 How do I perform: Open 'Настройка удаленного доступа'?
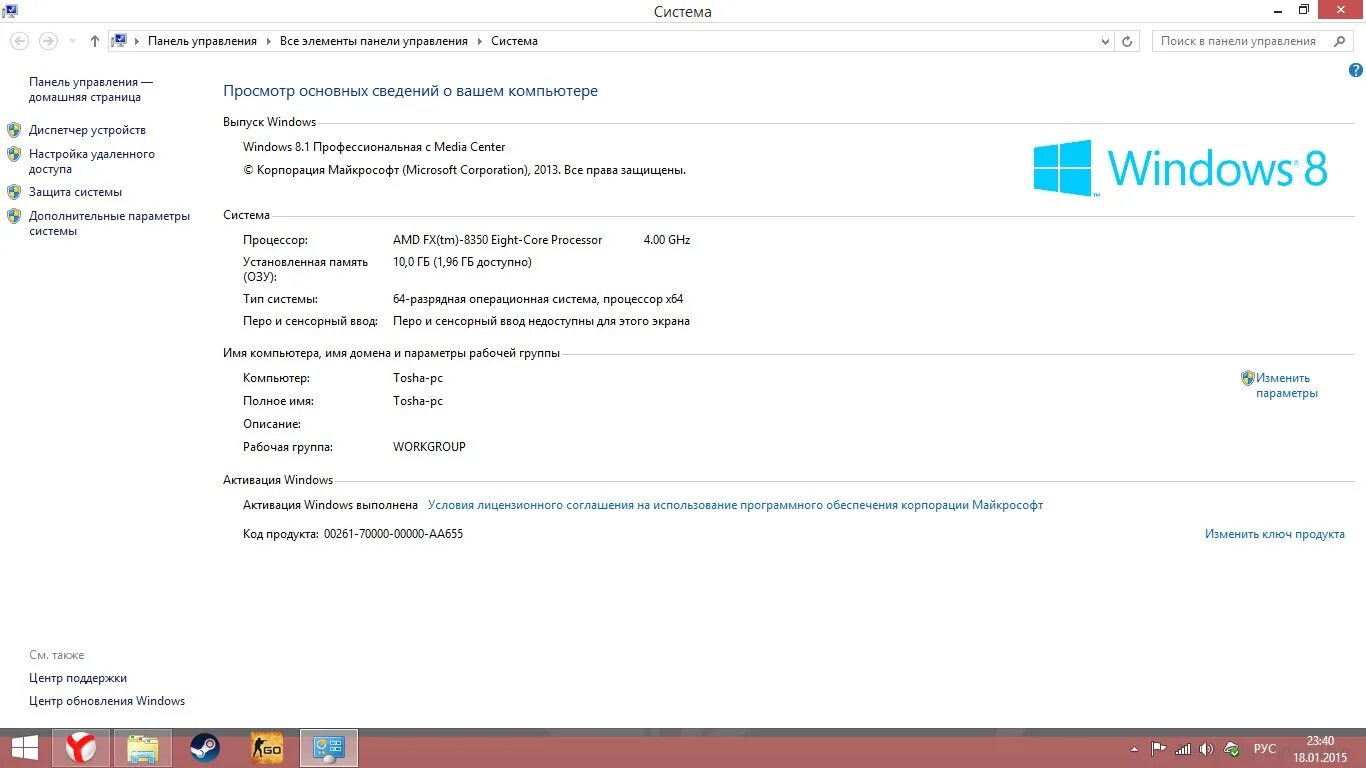tap(92, 162)
